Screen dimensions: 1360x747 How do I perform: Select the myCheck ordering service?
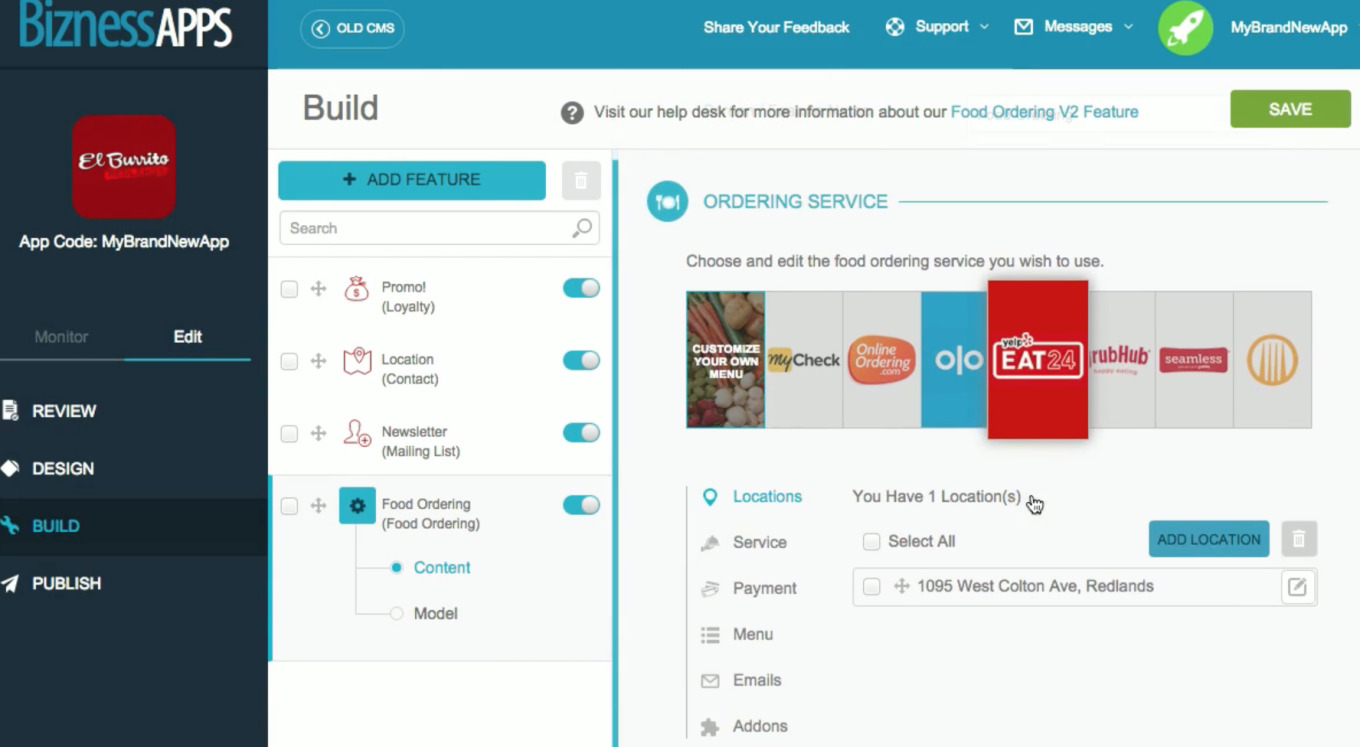[804, 360]
